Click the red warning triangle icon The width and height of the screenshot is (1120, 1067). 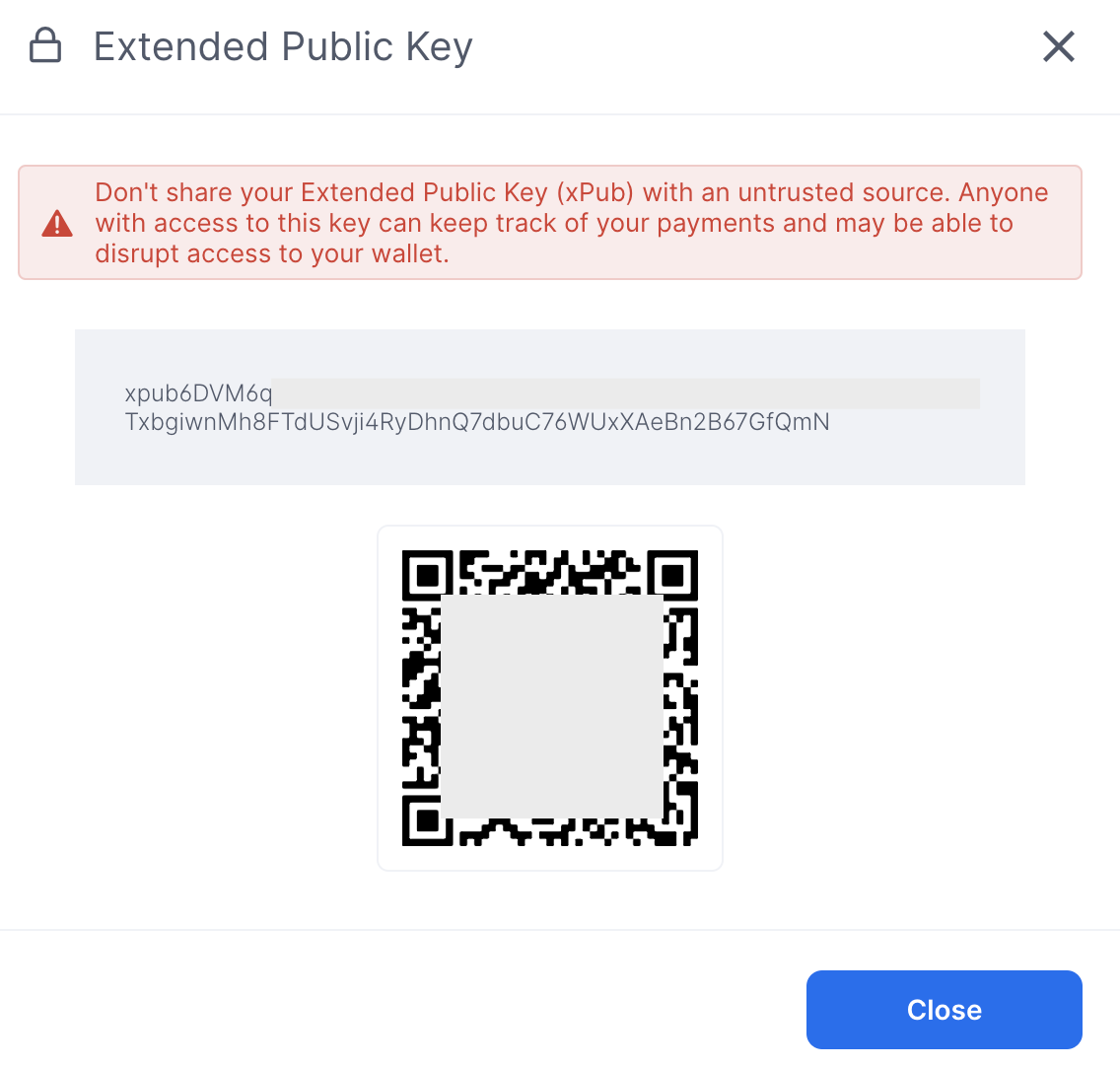click(x=57, y=224)
